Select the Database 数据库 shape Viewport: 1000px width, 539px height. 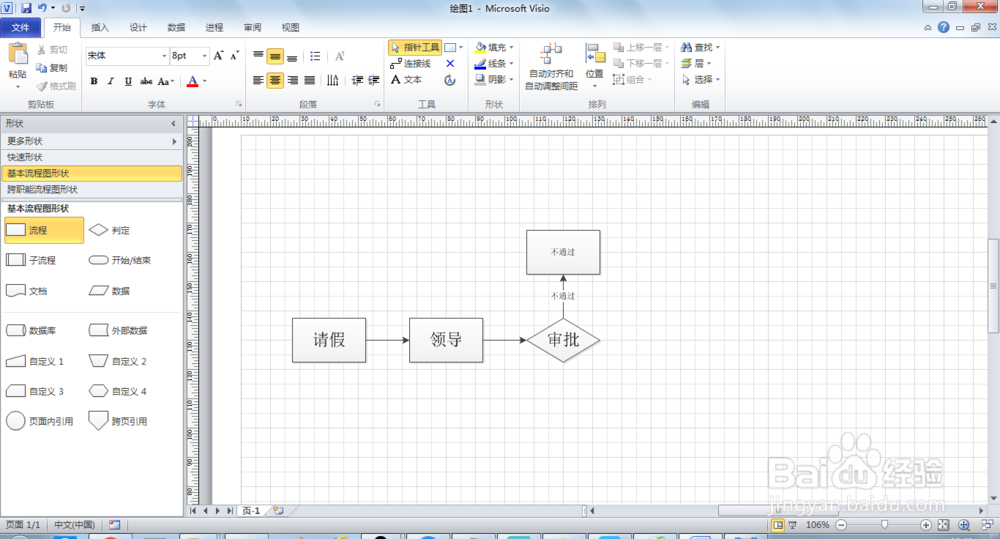tap(31, 330)
